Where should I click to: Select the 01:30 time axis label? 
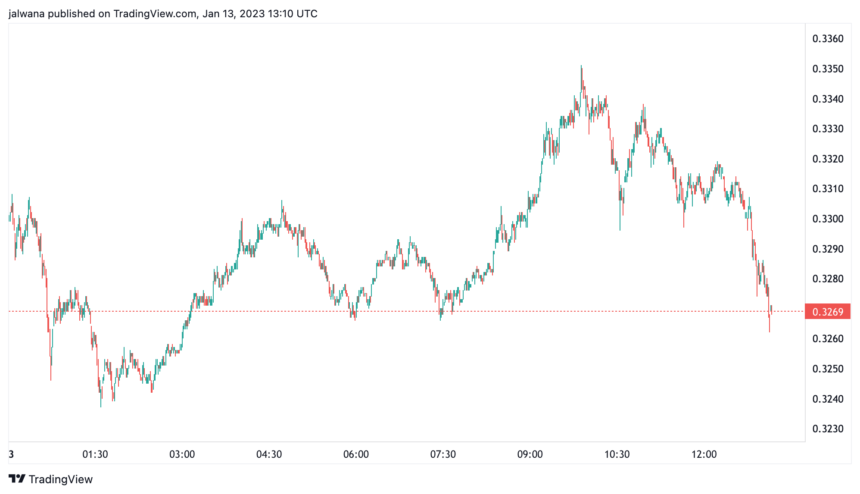point(95,454)
